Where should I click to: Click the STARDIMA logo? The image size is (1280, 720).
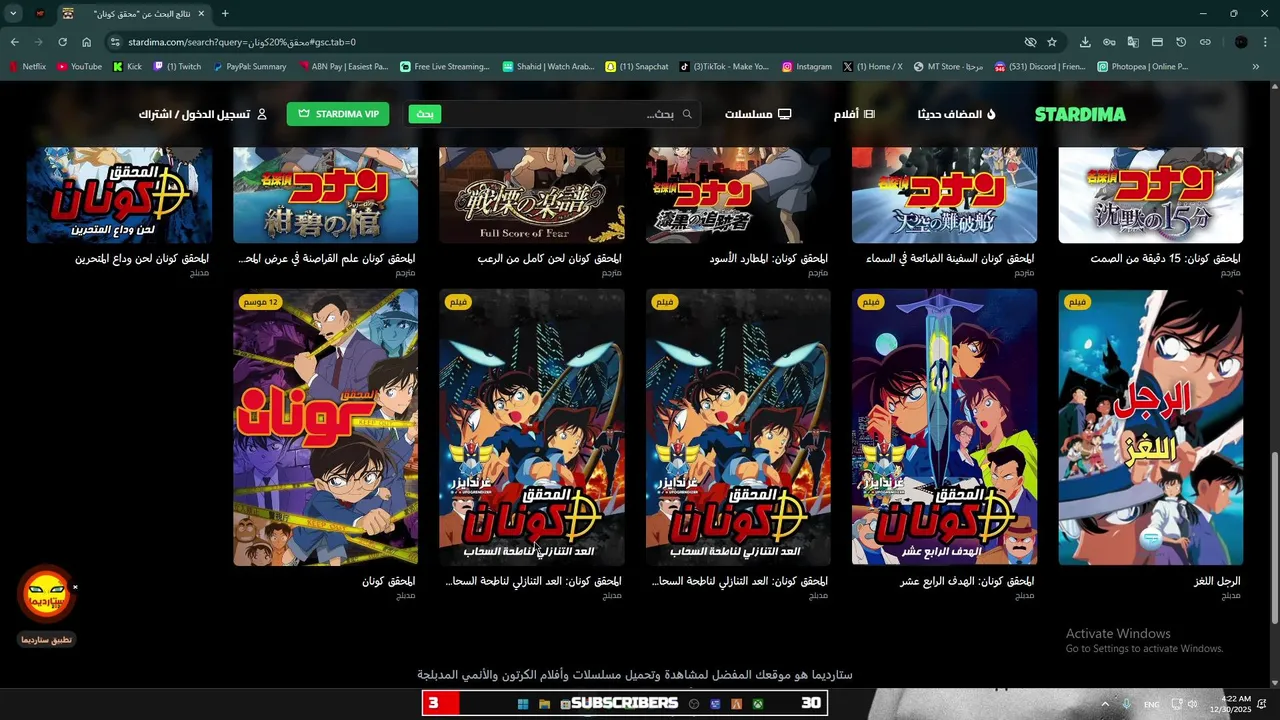point(1080,114)
